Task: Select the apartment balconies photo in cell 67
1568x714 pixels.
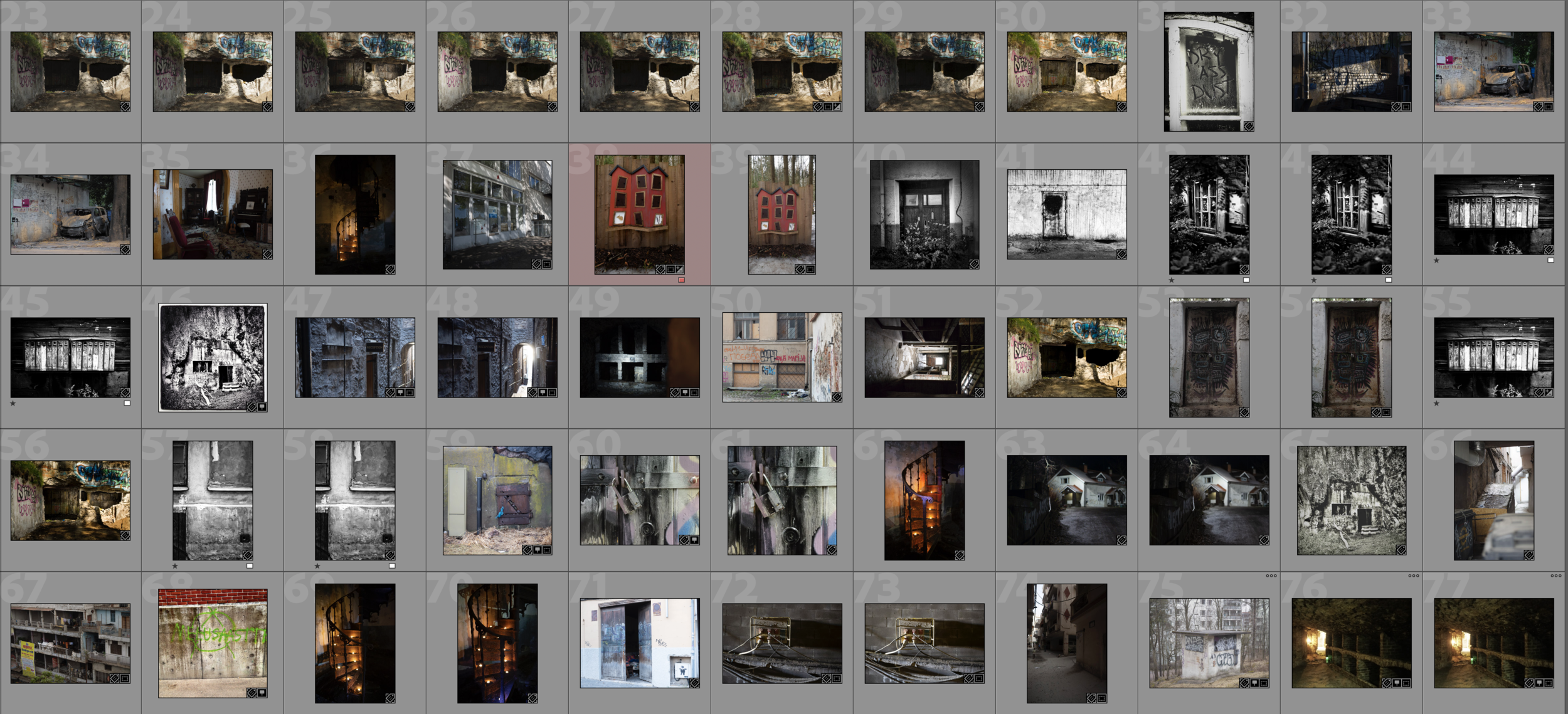Action: coord(70,643)
